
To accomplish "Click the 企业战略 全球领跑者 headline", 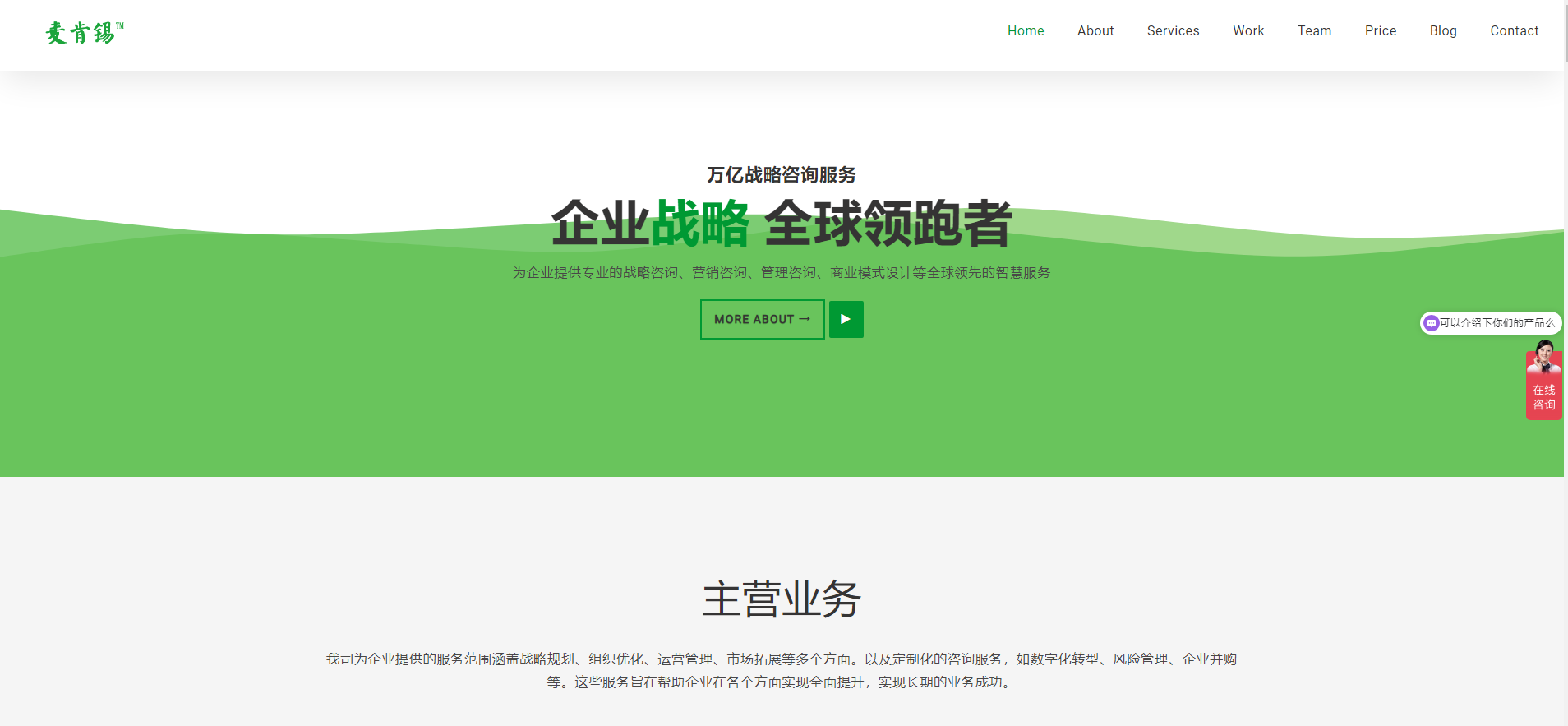I will (781, 224).
